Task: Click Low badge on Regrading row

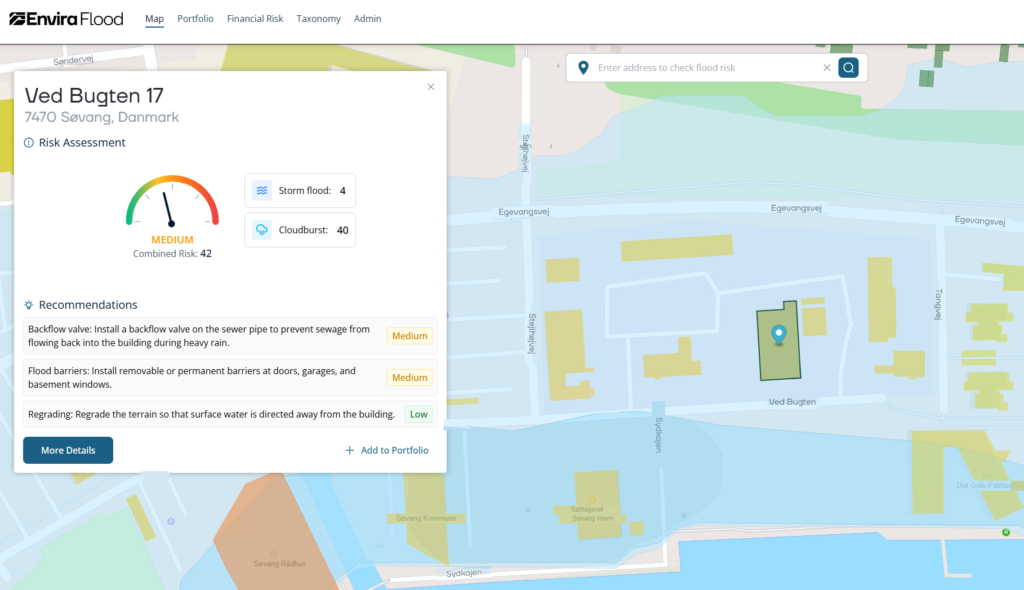Action: coord(419,414)
